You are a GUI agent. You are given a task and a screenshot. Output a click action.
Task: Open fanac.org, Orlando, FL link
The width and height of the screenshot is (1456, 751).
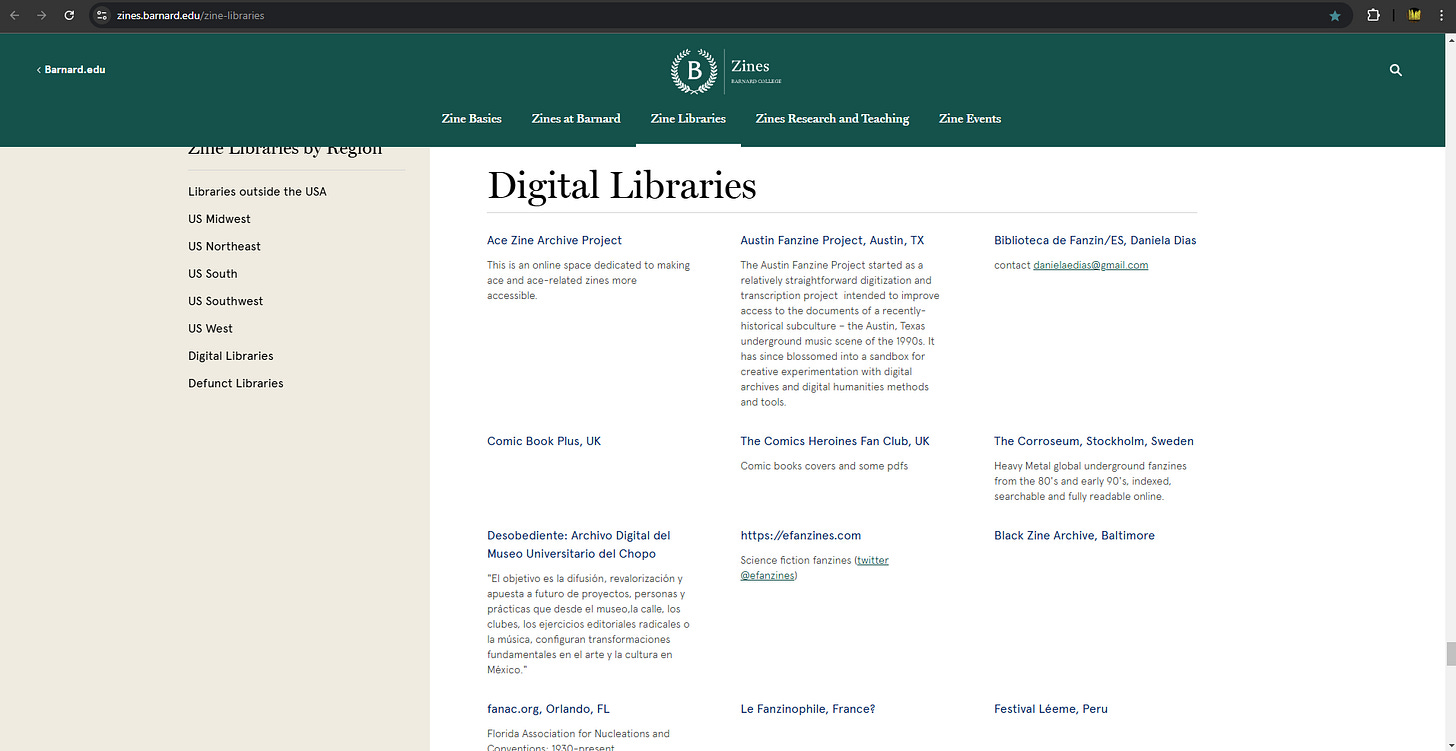point(548,709)
